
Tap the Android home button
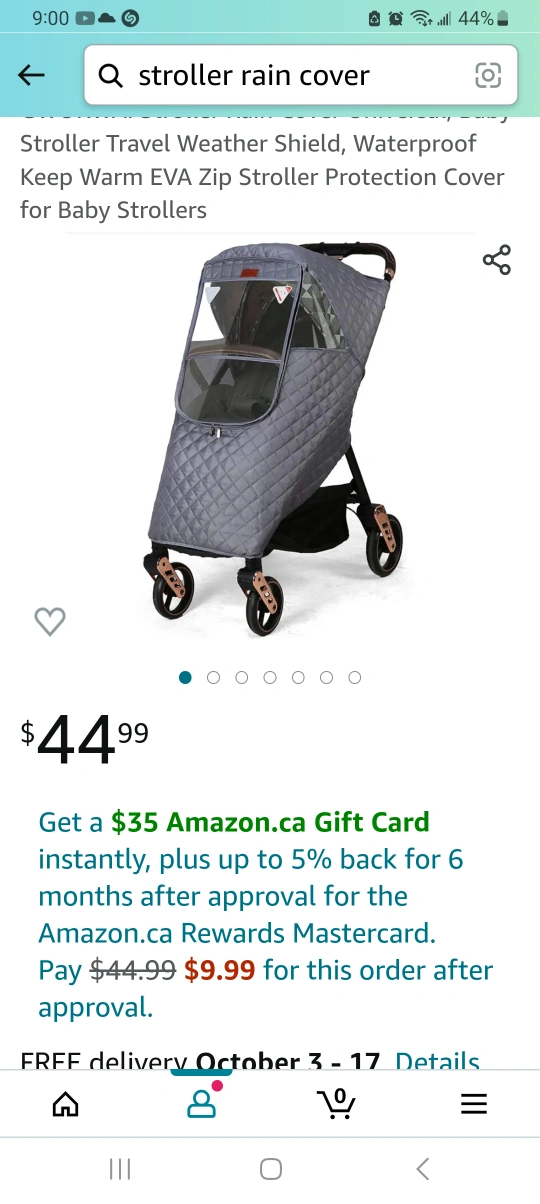tap(270, 1168)
